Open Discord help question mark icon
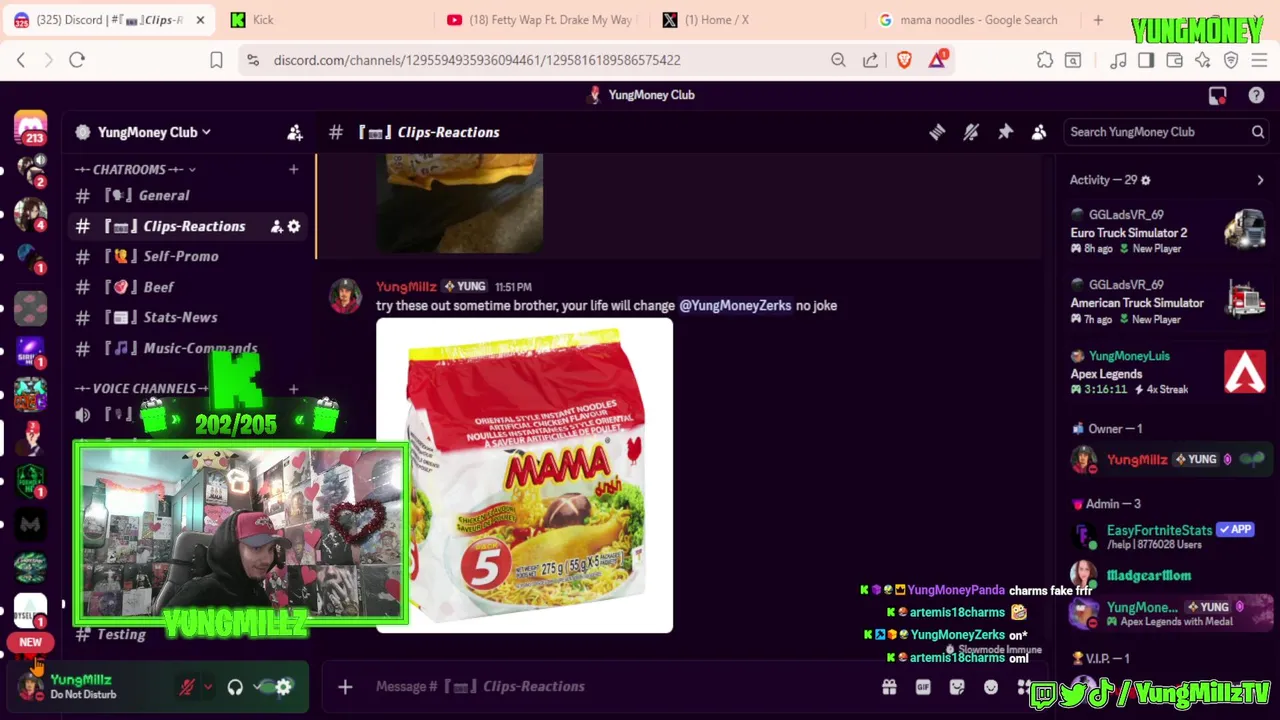The width and height of the screenshot is (1280, 720). click(x=1256, y=95)
